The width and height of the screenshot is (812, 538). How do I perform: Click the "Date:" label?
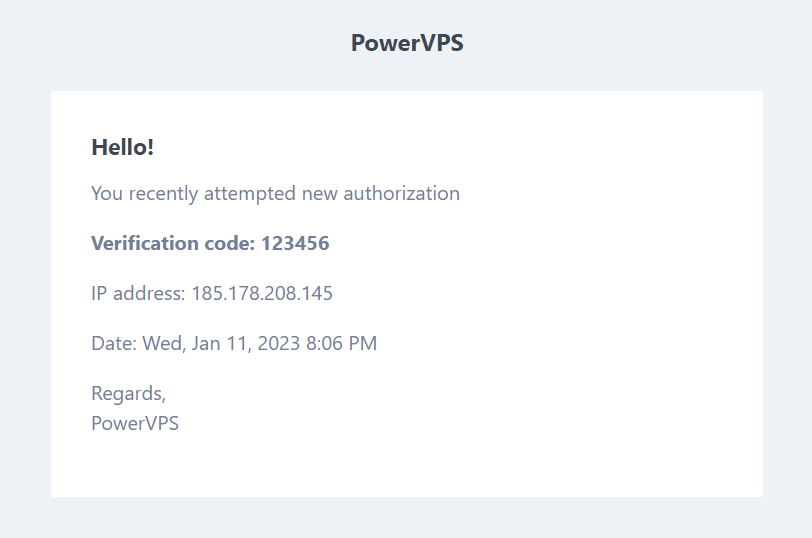pos(114,343)
